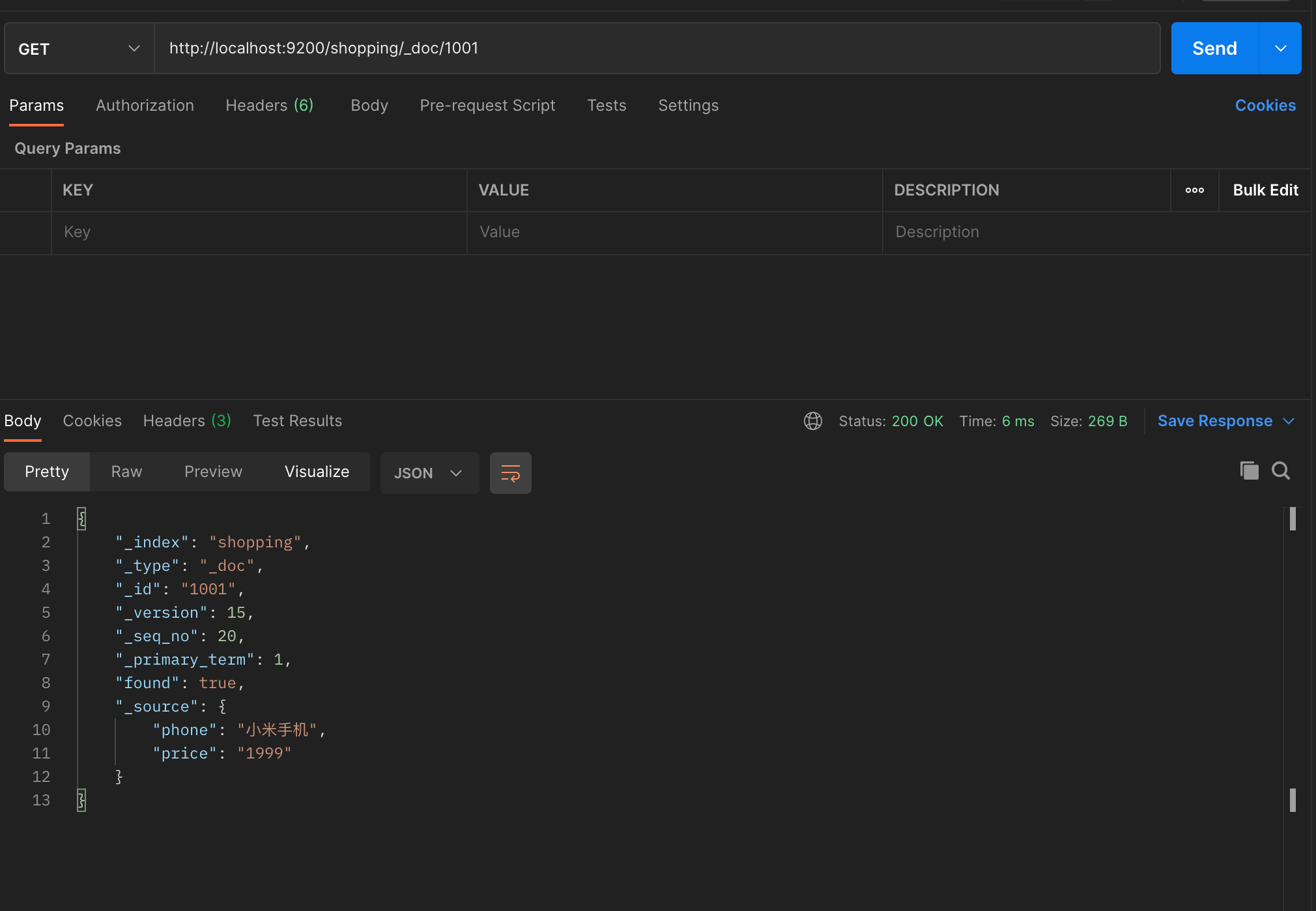This screenshot has height=911, width=1316.
Task: Open the Tests tab
Action: tap(607, 106)
